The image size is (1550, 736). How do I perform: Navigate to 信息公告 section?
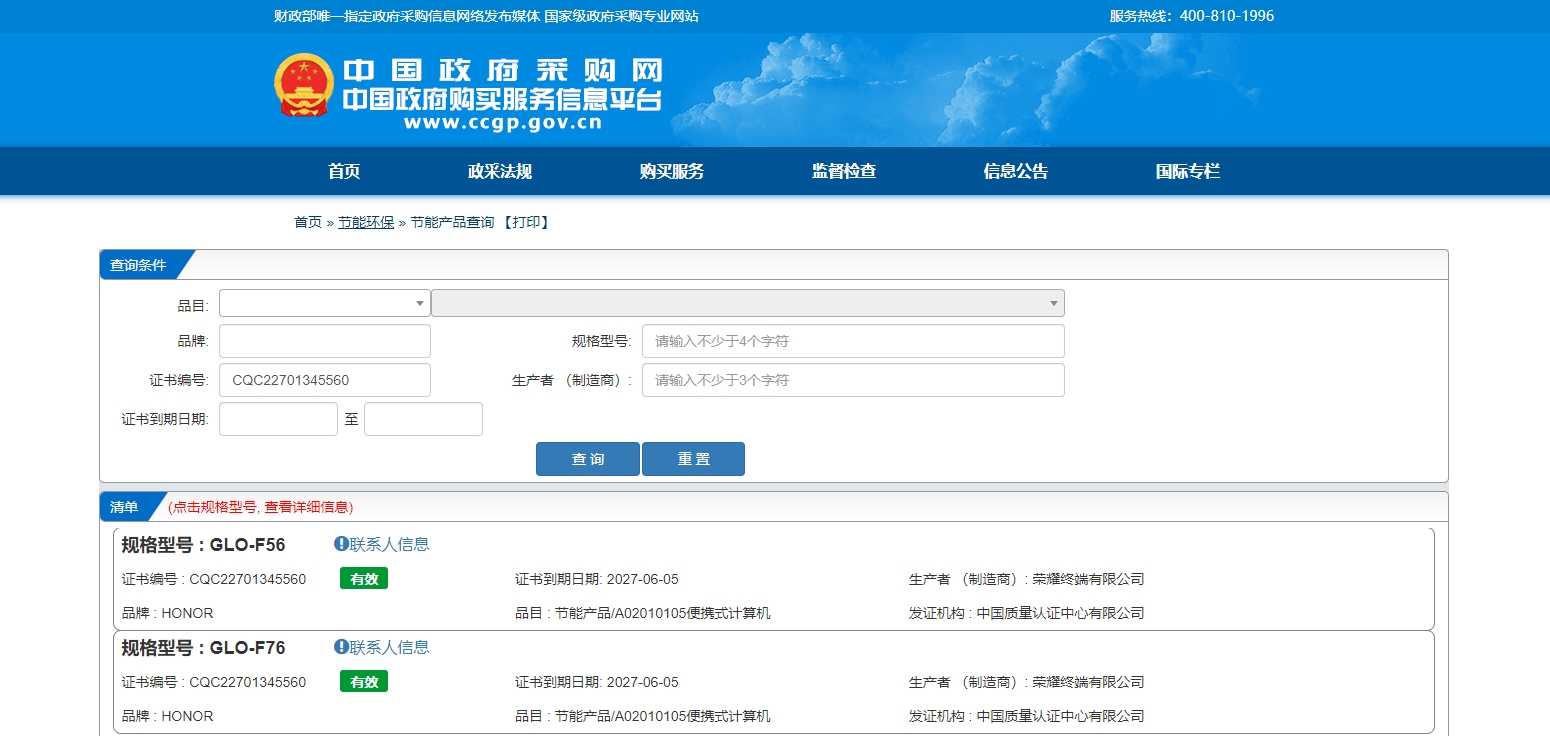click(1015, 171)
